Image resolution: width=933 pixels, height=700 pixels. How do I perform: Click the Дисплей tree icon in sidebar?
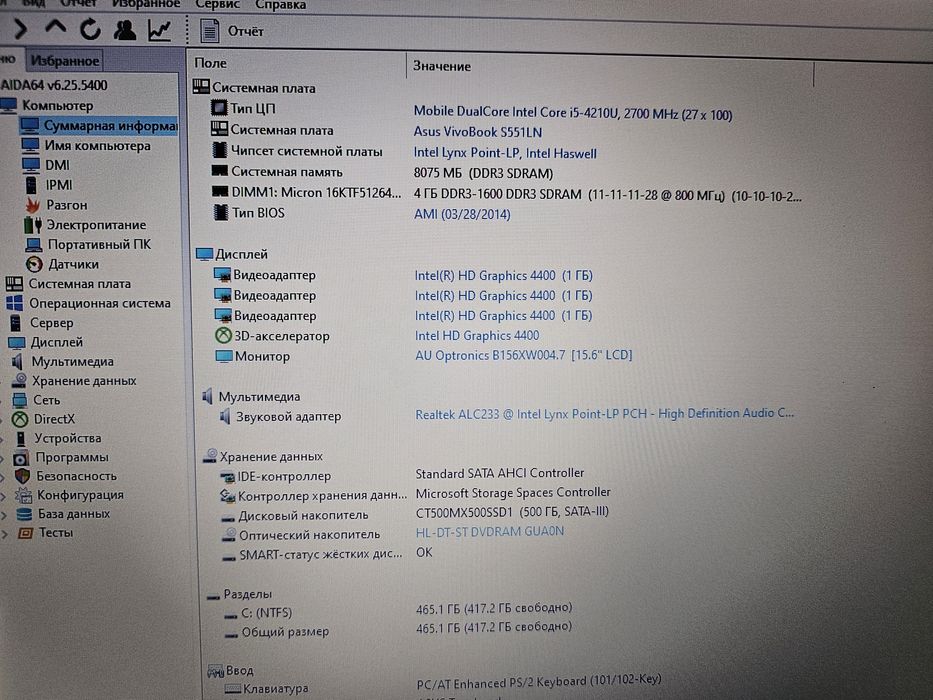point(17,342)
